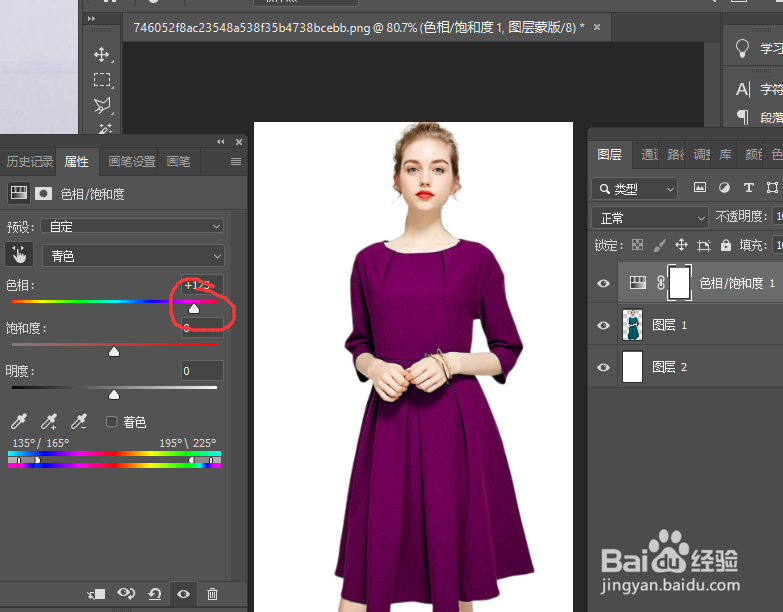Click the Lightness value field
Viewport: 783px width, 612px height.
click(202, 371)
